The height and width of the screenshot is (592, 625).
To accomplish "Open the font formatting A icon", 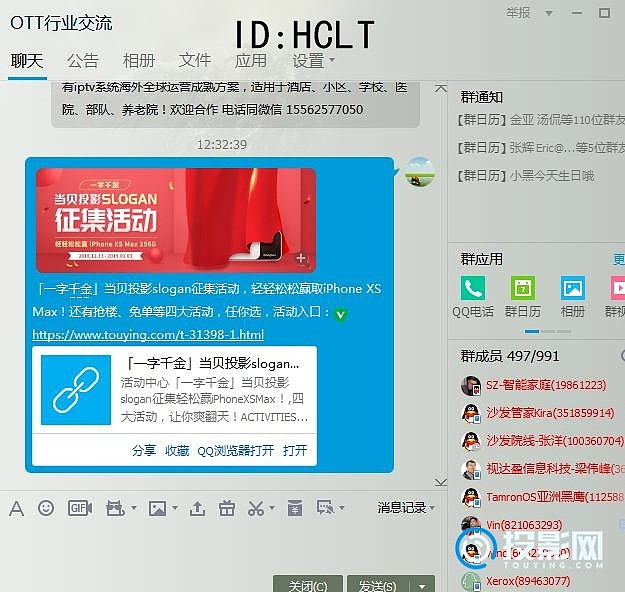I will point(16,508).
